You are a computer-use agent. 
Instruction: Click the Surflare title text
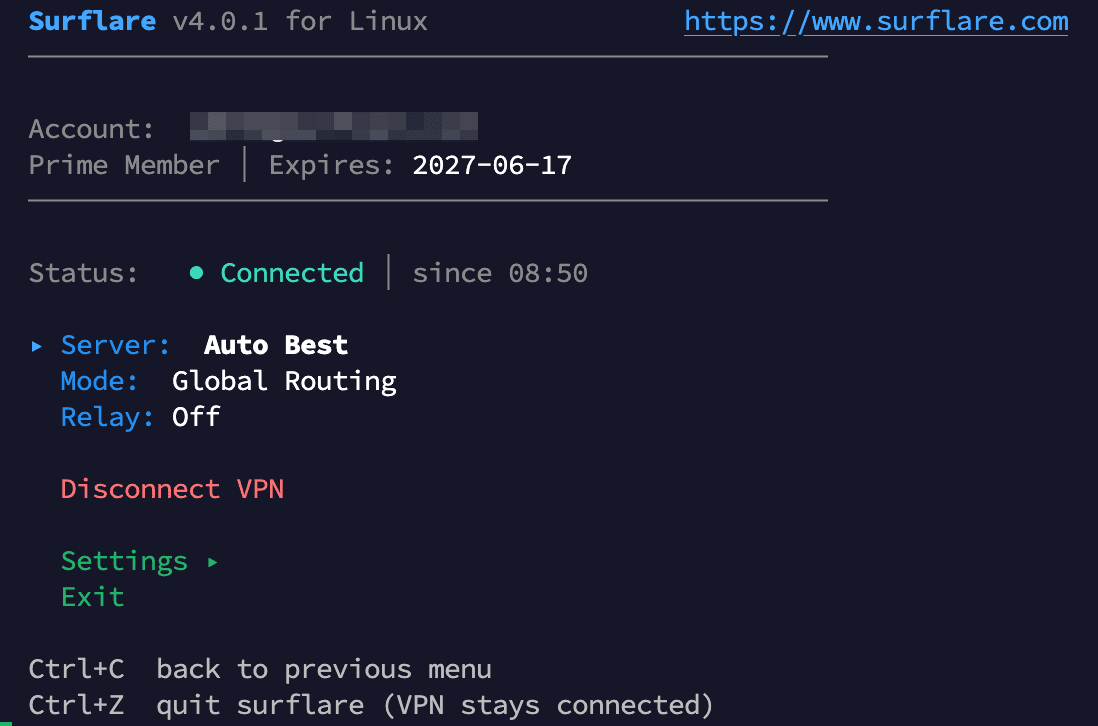(x=92, y=21)
